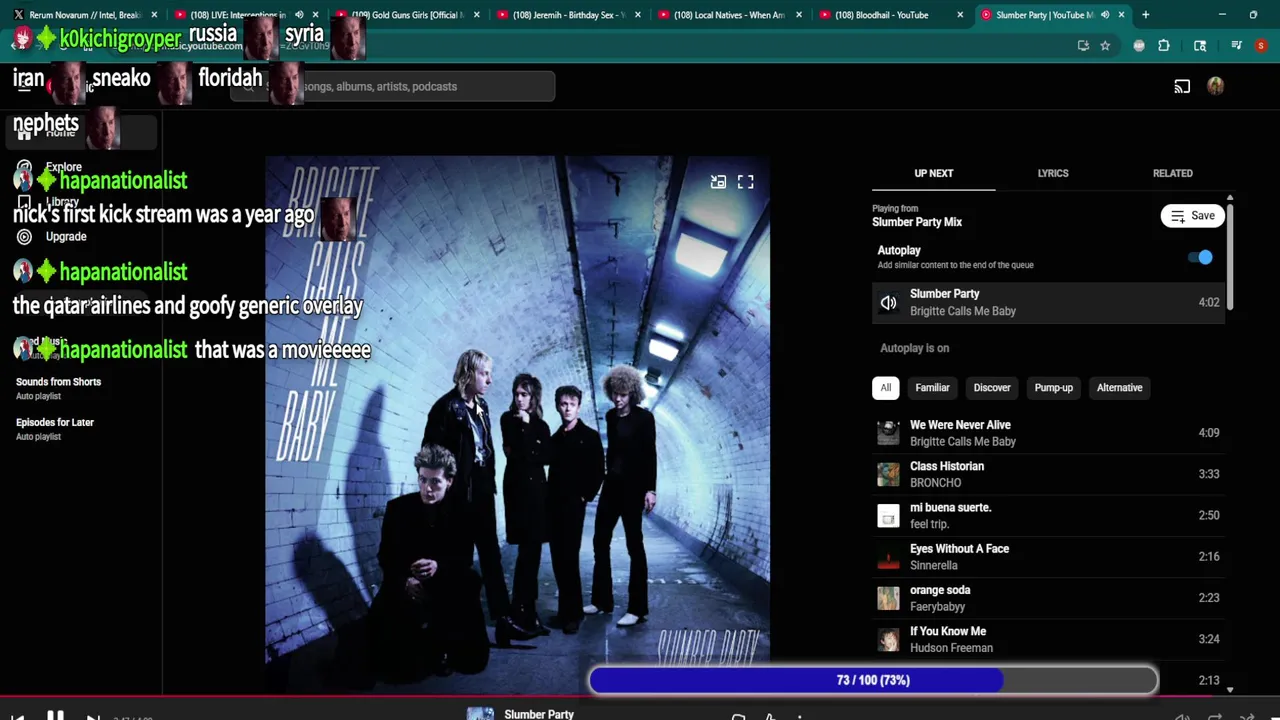This screenshot has width=1280, height=720.
Task: Click the orange soda track thumbnail
Action: [888, 598]
